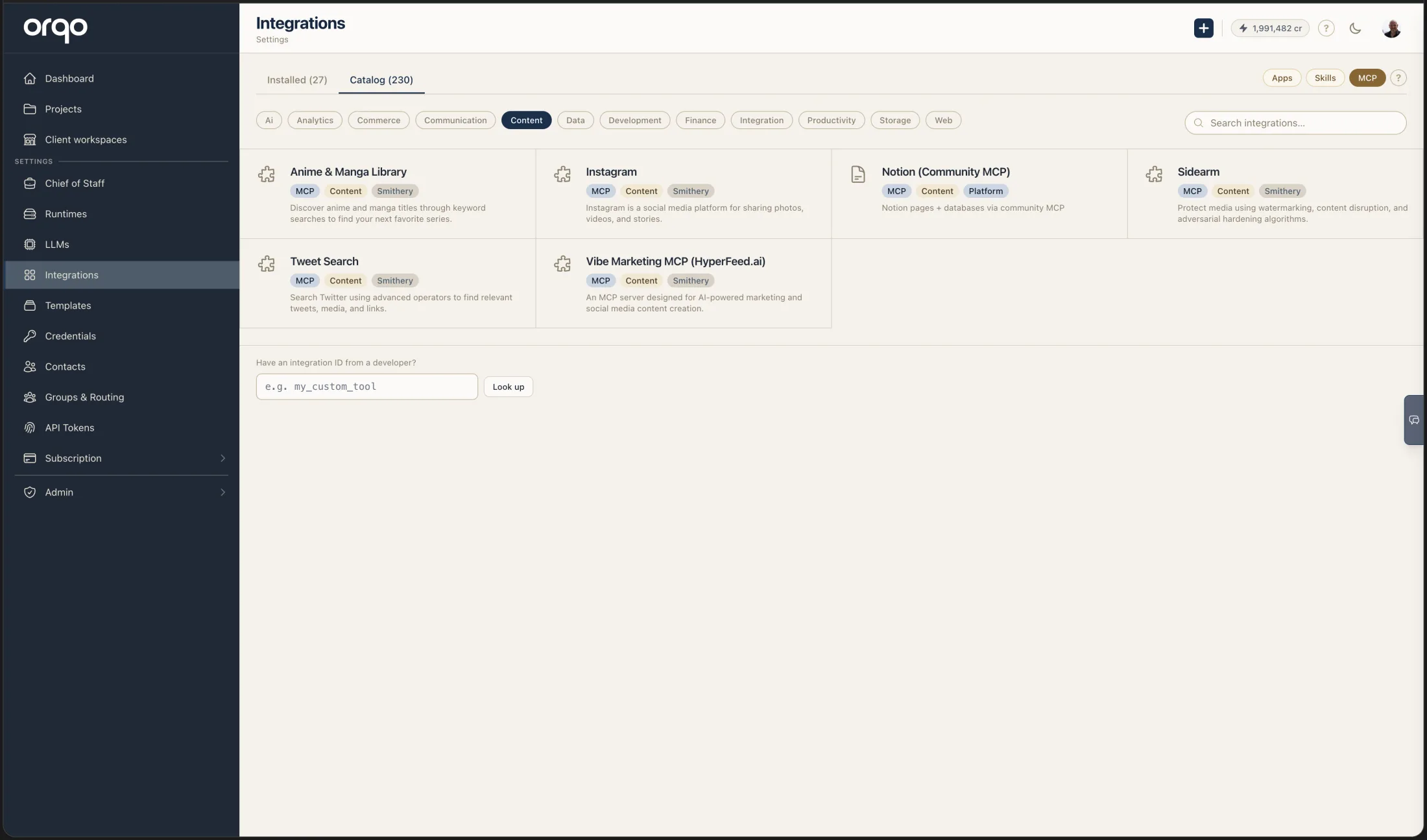The image size is (1427, 840).
Task: Click help icon next to MCP filter
Action: [1398, 78]
